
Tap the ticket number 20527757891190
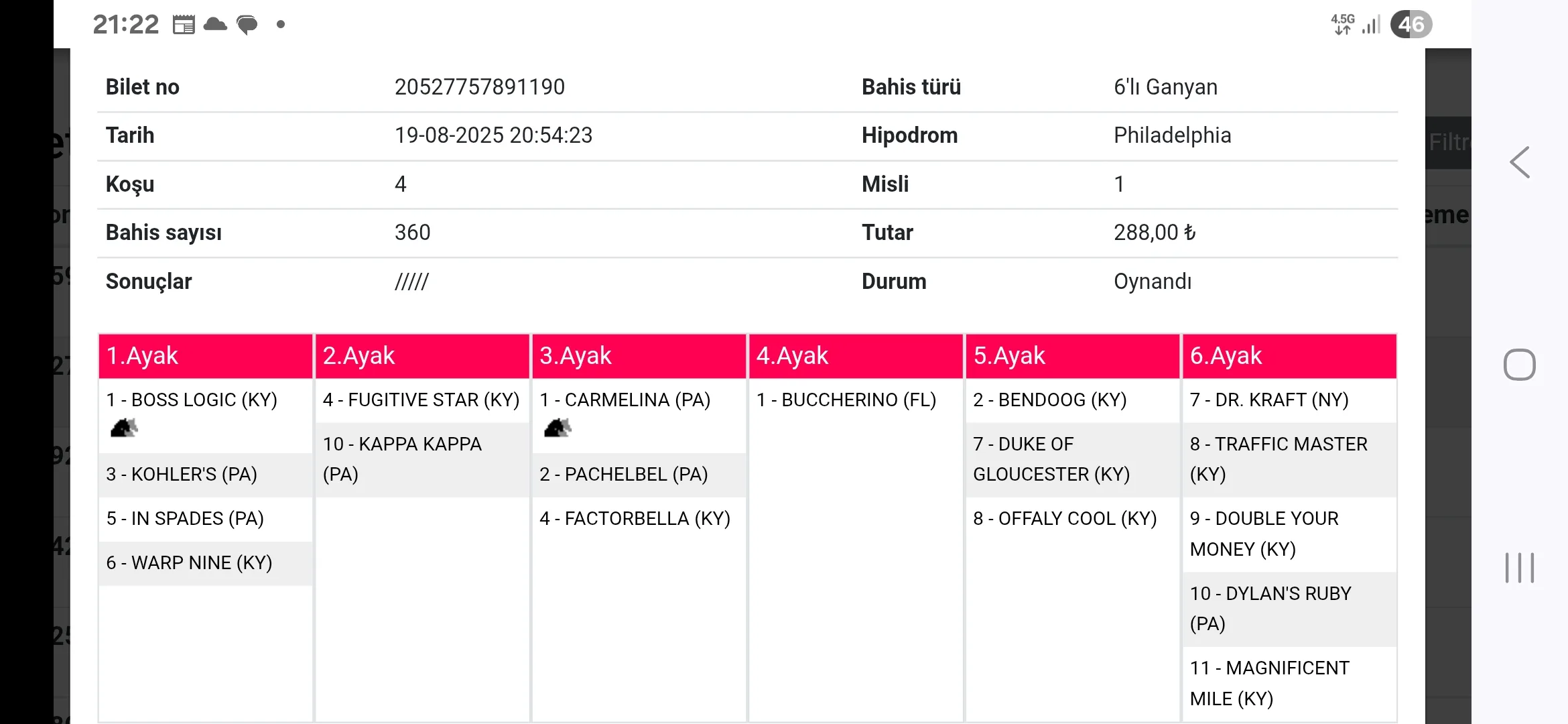(x=480, y=87)
